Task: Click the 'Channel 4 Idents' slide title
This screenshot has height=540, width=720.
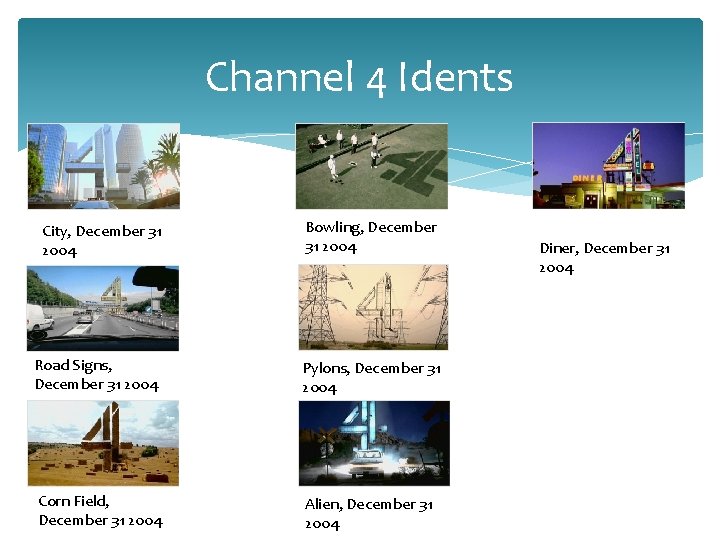Action: 359,77
